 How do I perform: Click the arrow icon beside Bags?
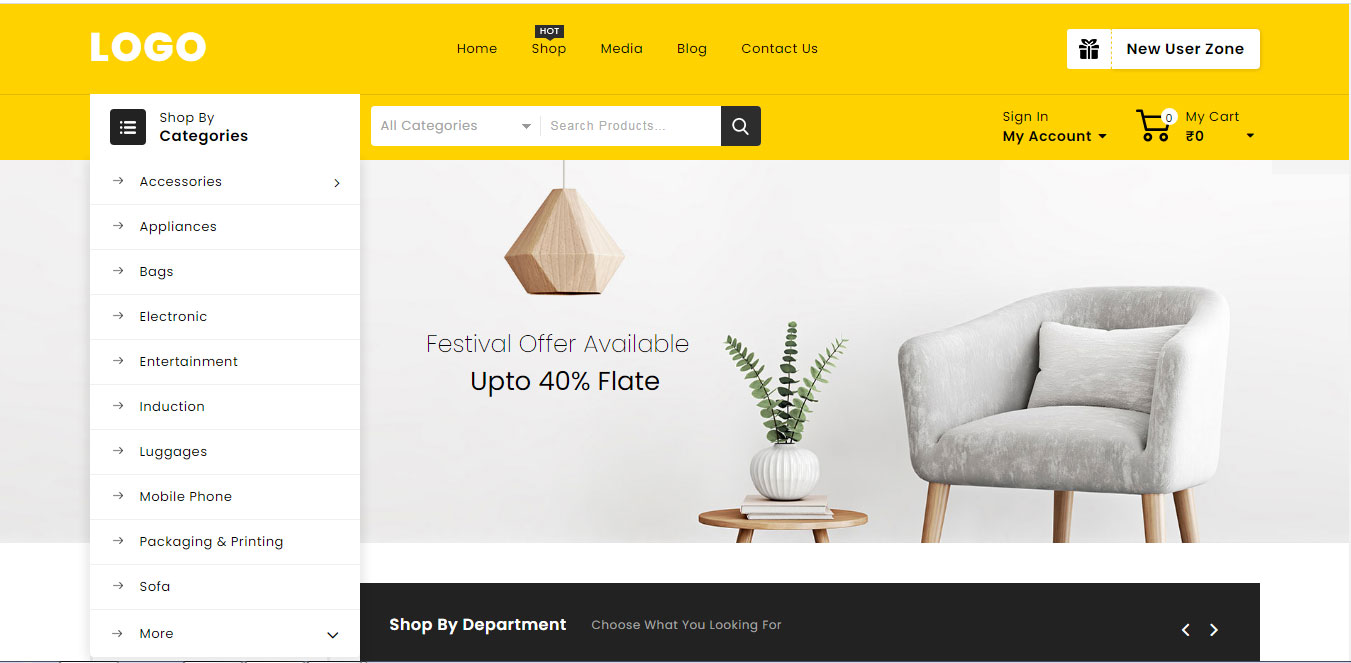click(118, 271)
